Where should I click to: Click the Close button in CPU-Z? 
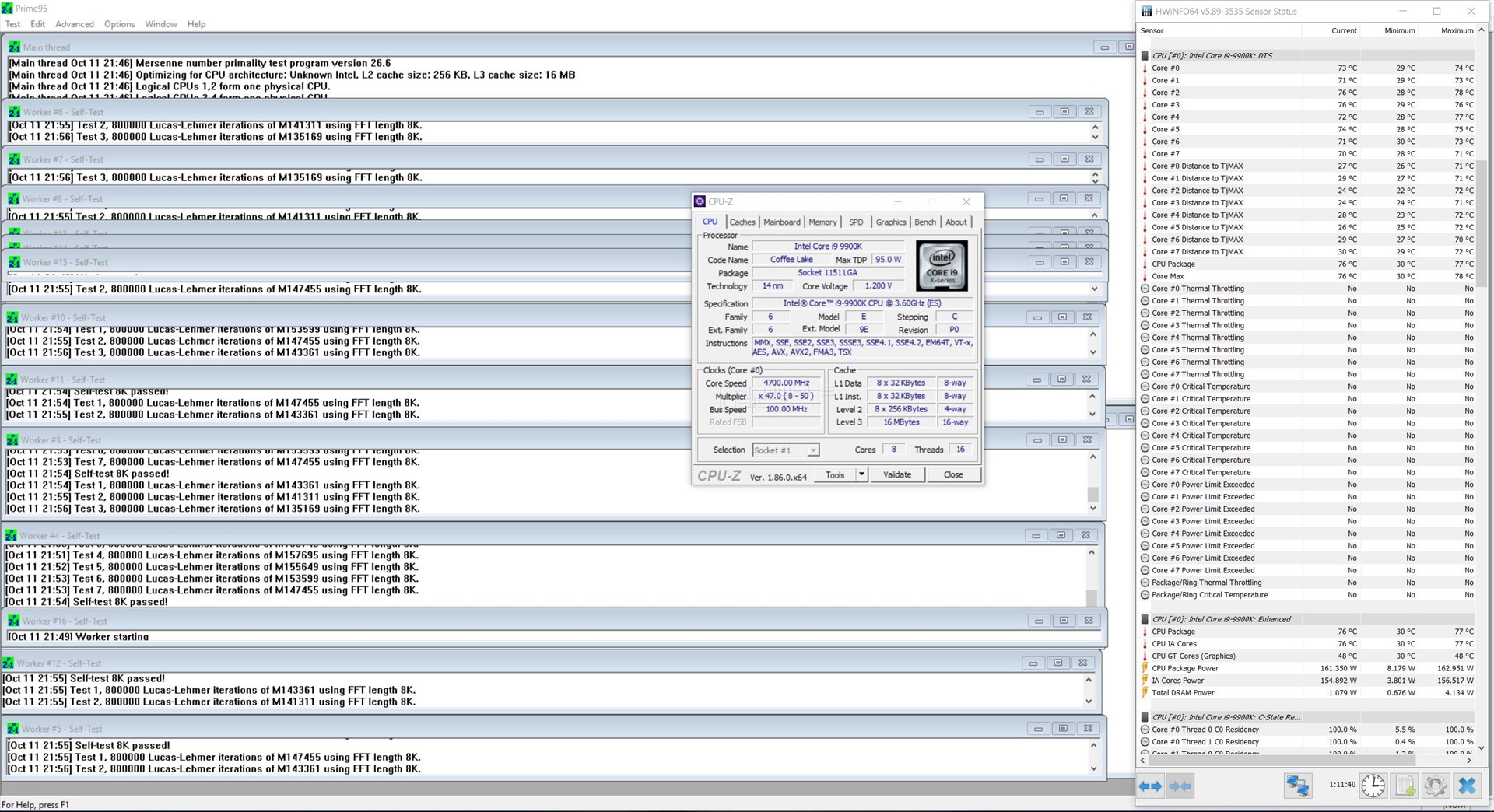click(x=953, y=474)
